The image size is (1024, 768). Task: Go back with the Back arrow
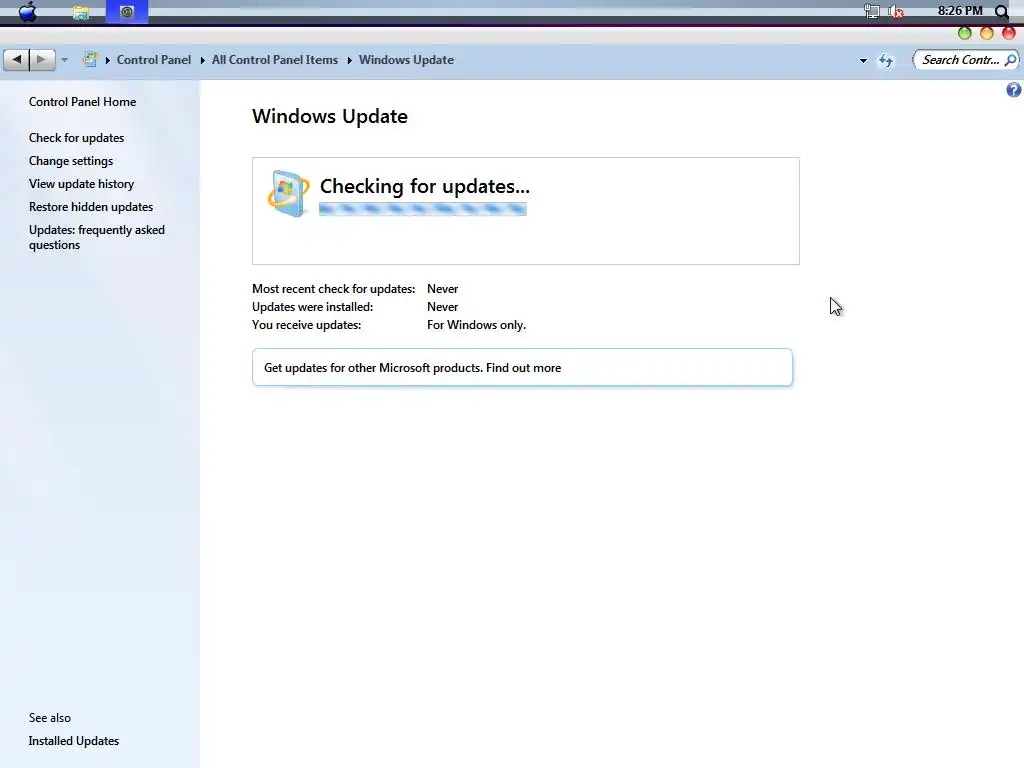[16, 59]
